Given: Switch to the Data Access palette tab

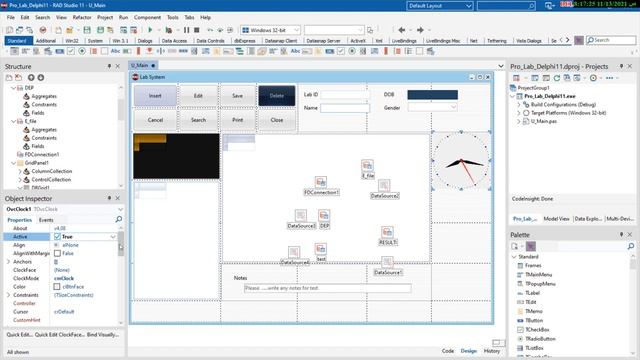Looking at the screenshot, I should point(174,41).
